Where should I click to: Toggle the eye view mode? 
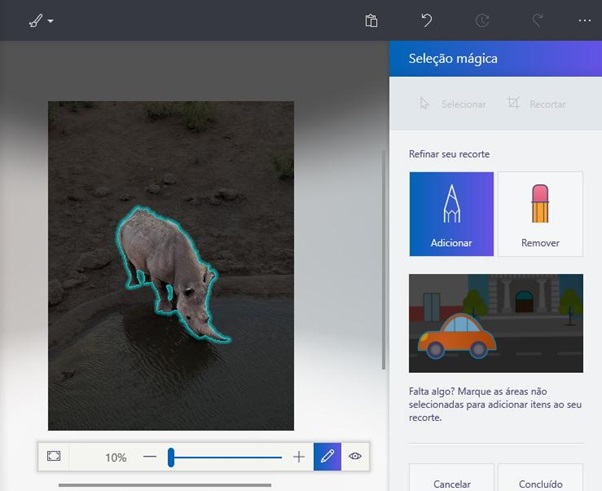[x=355, y=456]
